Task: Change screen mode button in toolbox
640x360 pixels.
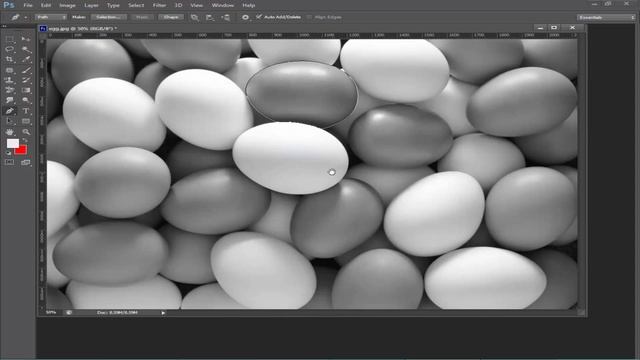Action: pyautogui.click(x=26, y=162)
